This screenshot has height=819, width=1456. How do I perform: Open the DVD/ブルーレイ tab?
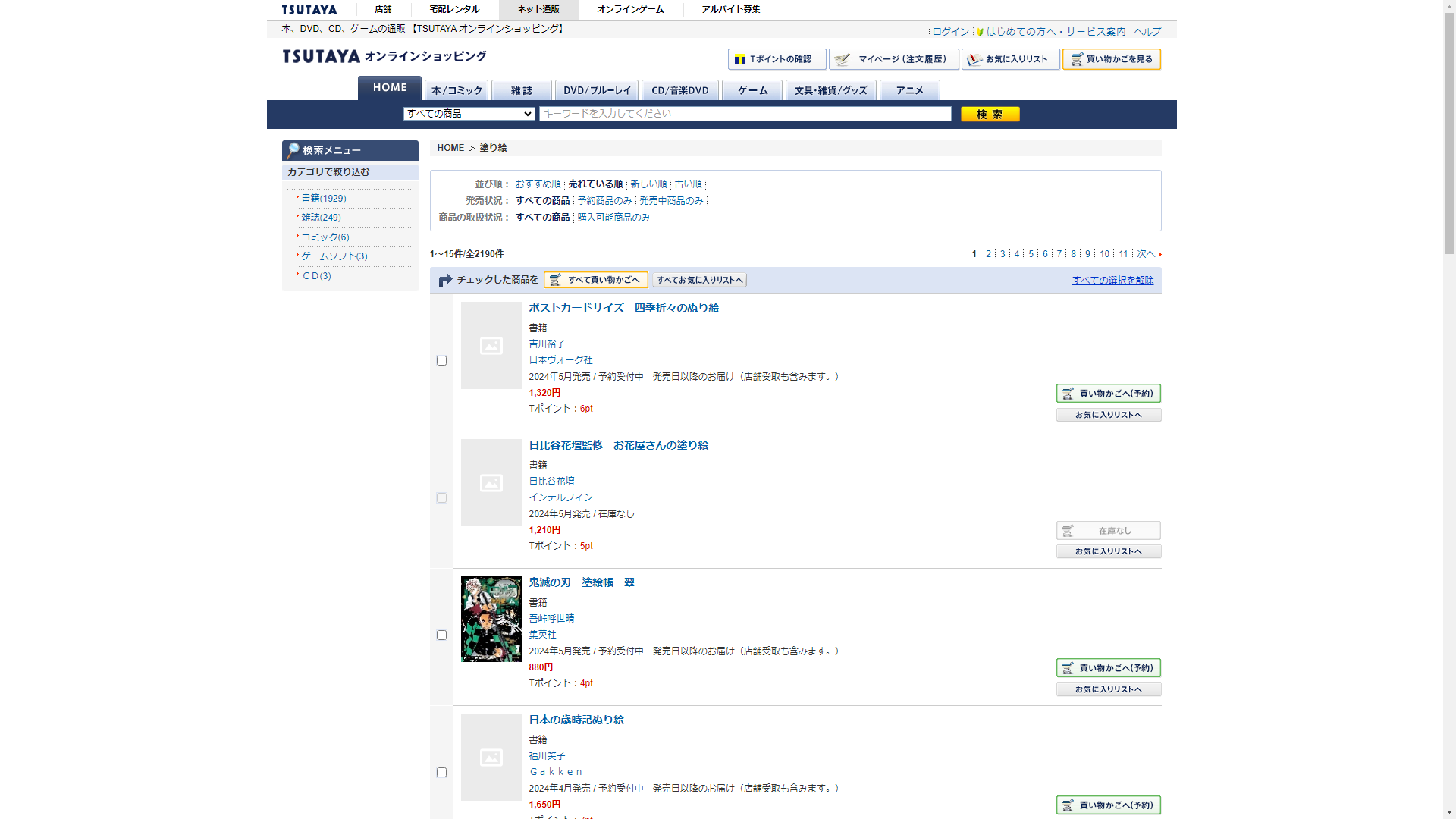tap(596, 90)
